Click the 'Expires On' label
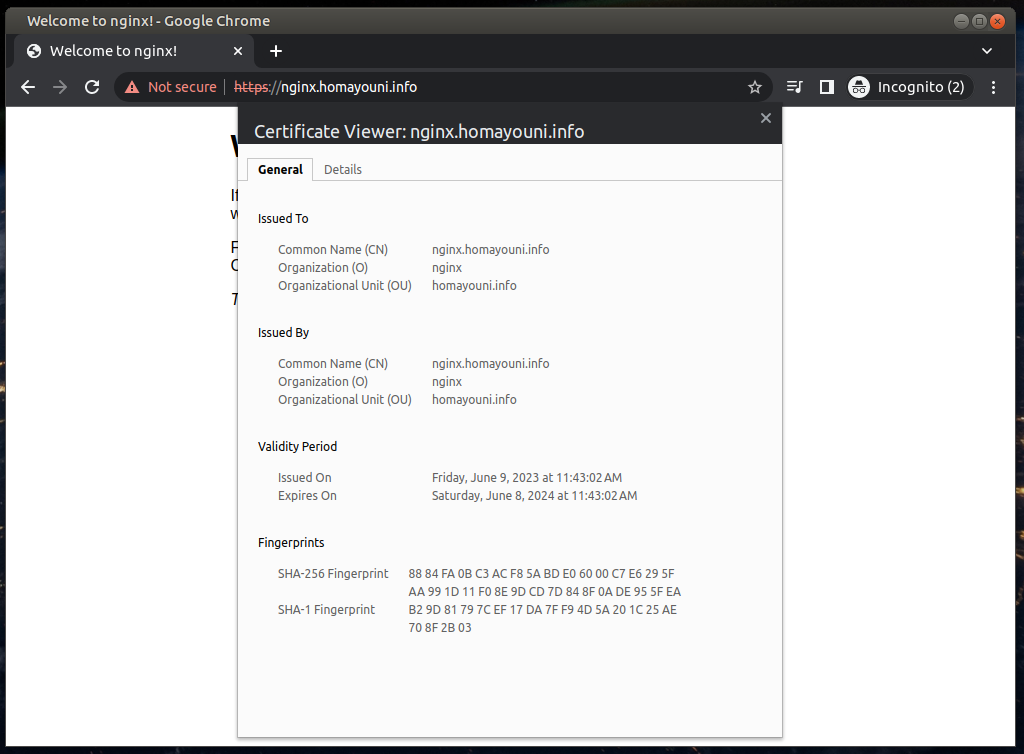The height and width of the screenshot is (754, 1024). tap(307, 495)
